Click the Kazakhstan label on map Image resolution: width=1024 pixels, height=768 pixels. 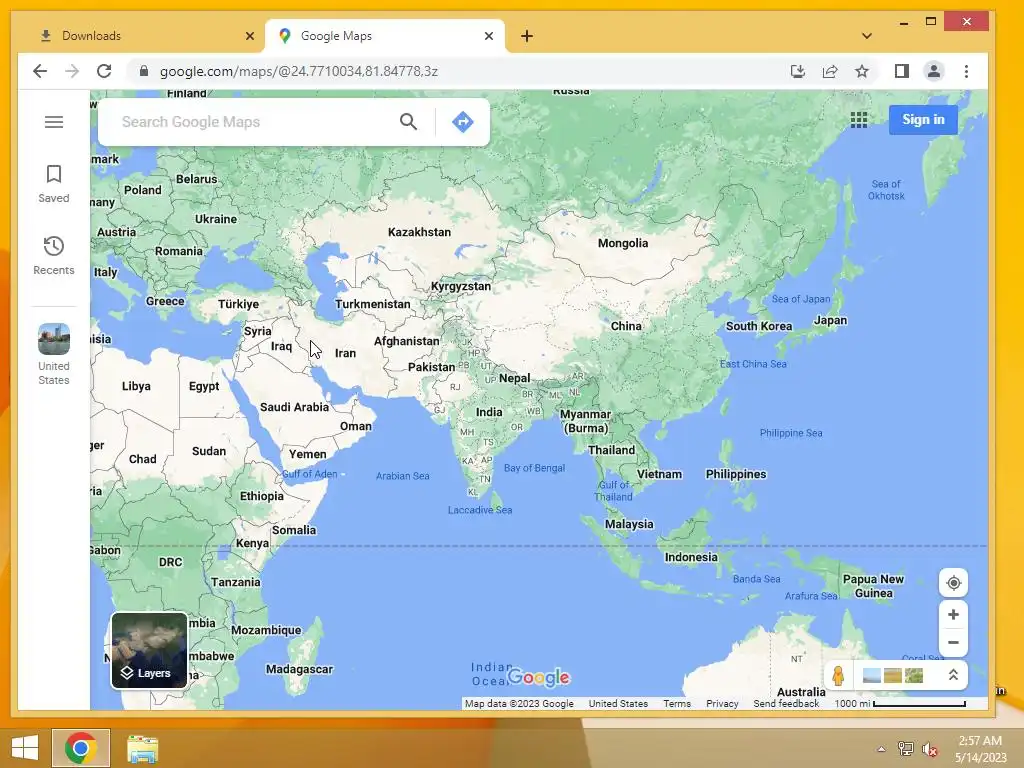tap(419, 232)
